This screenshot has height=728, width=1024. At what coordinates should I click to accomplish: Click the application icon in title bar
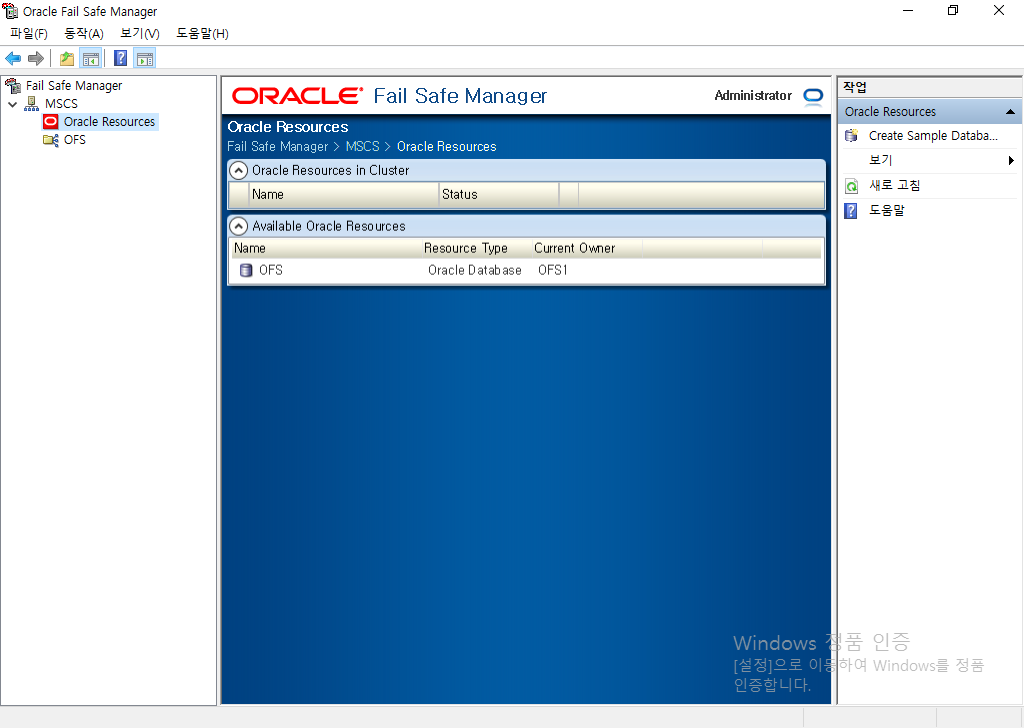[x=10, y=11]
